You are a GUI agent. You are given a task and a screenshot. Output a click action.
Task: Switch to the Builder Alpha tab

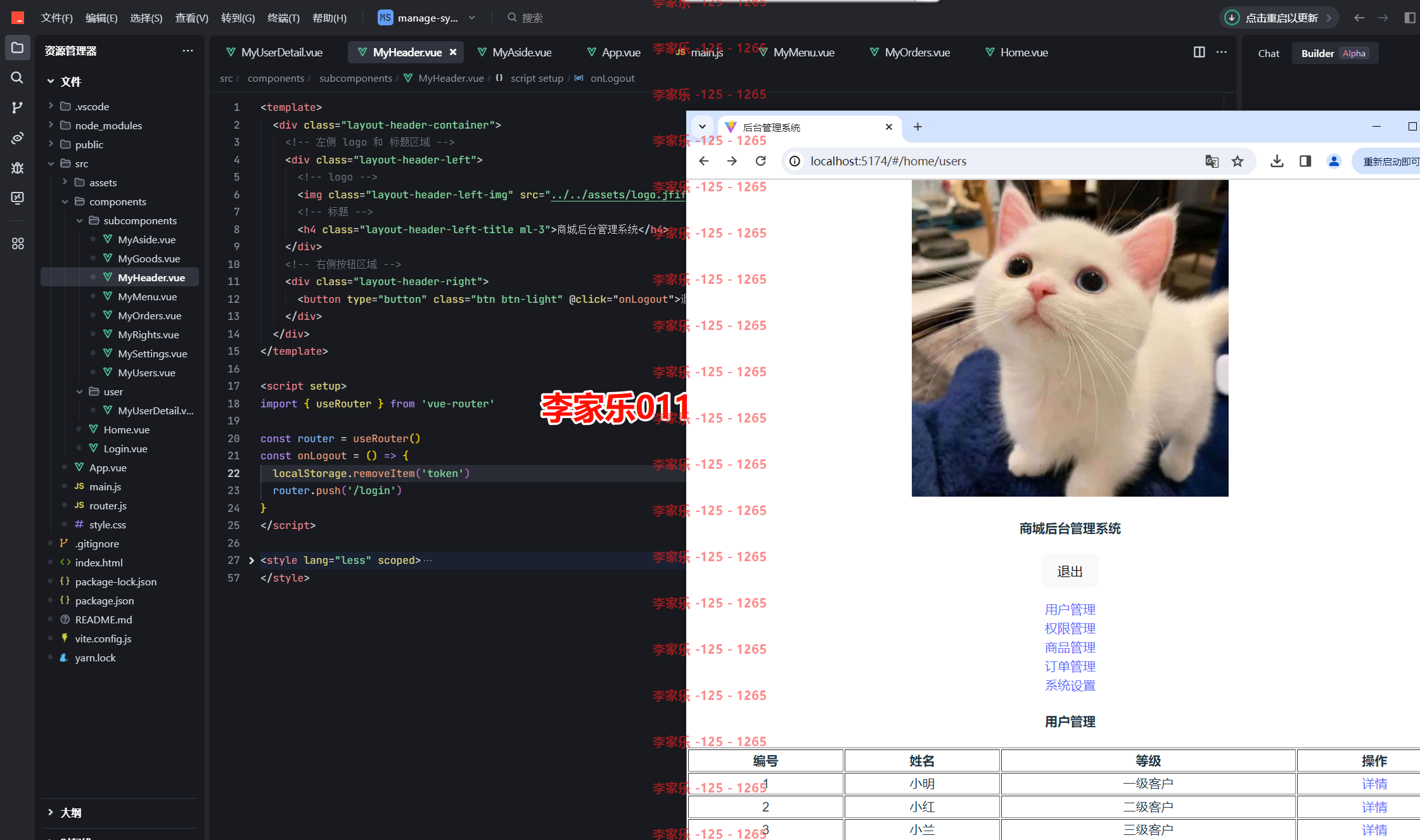(x=1334, y=53)
